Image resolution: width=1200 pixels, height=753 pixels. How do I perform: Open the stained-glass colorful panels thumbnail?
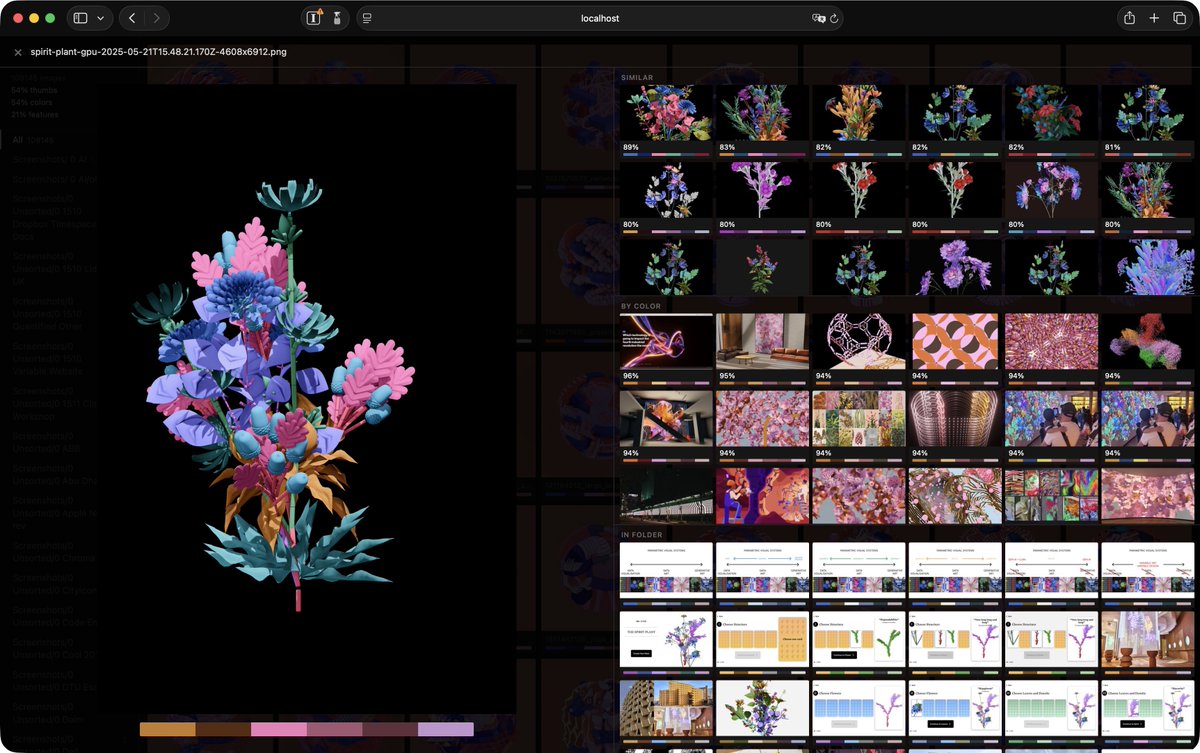(1051, 495)
